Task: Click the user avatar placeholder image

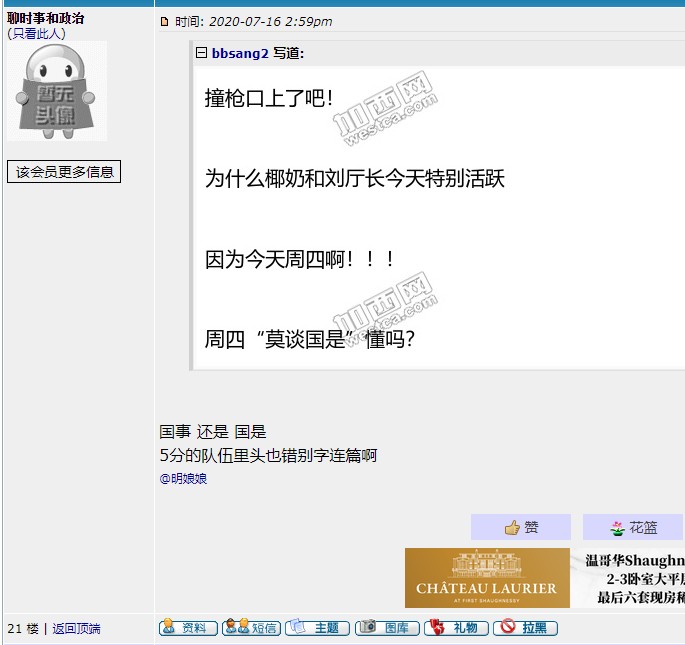Action: [x=58, y=92]
